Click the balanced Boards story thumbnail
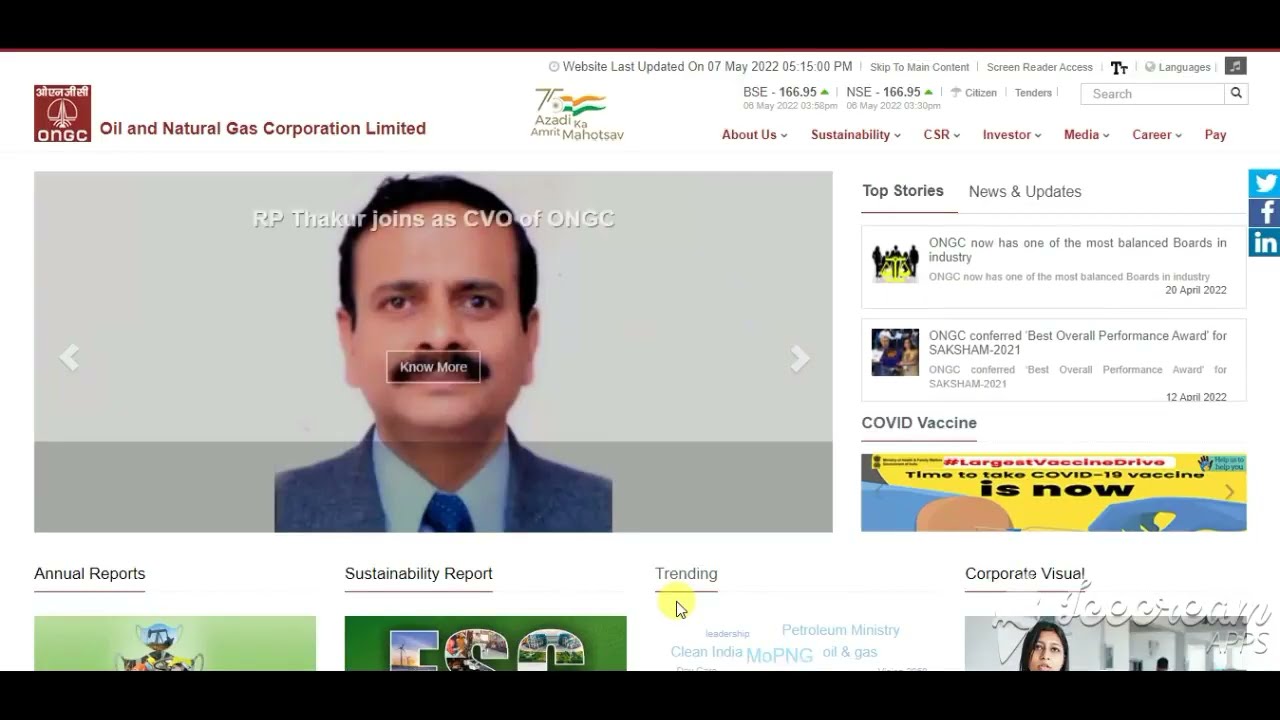The width and height of the screenshot is (1280, 720). pos(895,262)
